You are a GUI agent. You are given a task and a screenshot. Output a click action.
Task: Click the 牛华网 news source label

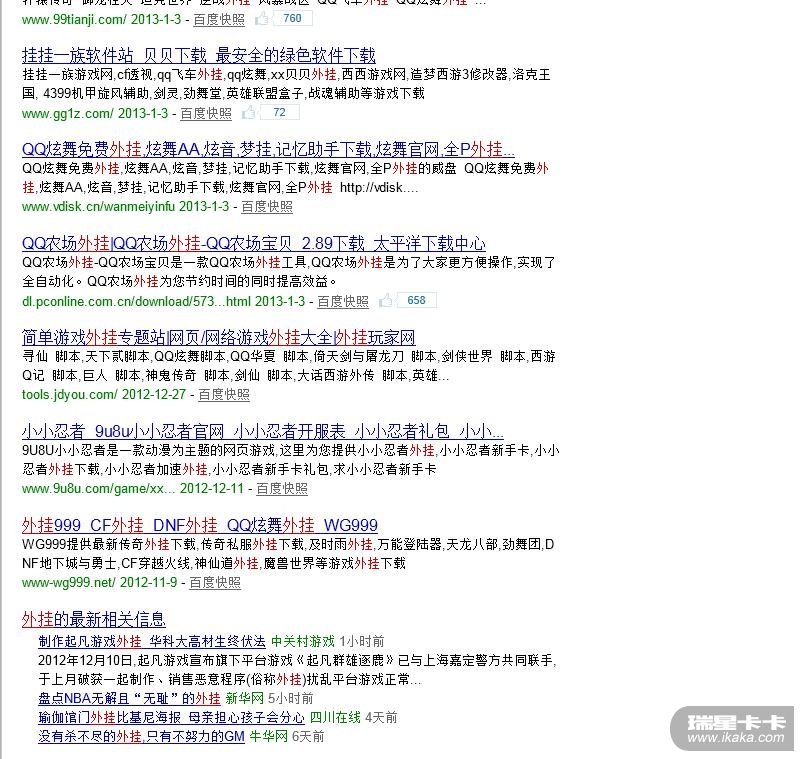[269, 736]
